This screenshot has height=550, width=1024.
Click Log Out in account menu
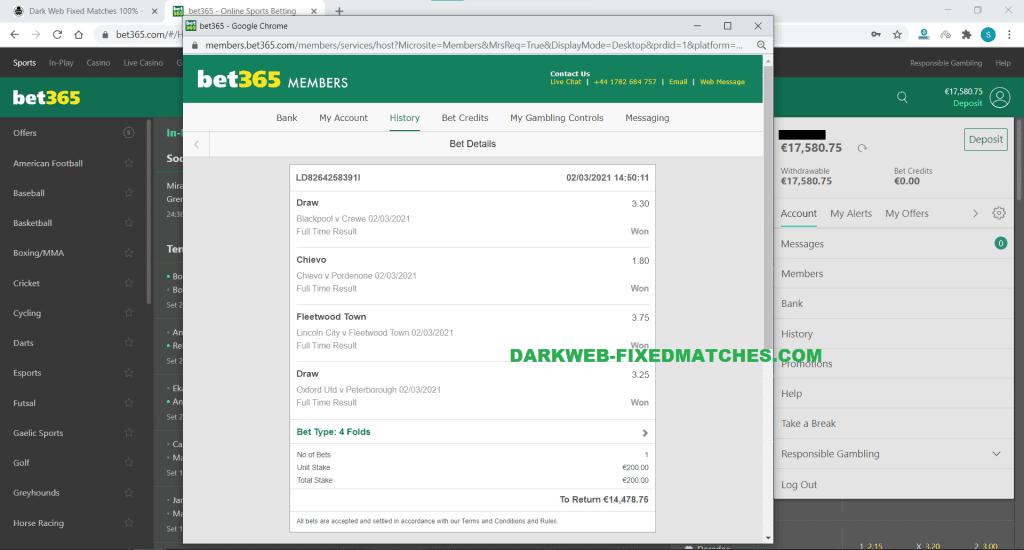pos(799,485)
